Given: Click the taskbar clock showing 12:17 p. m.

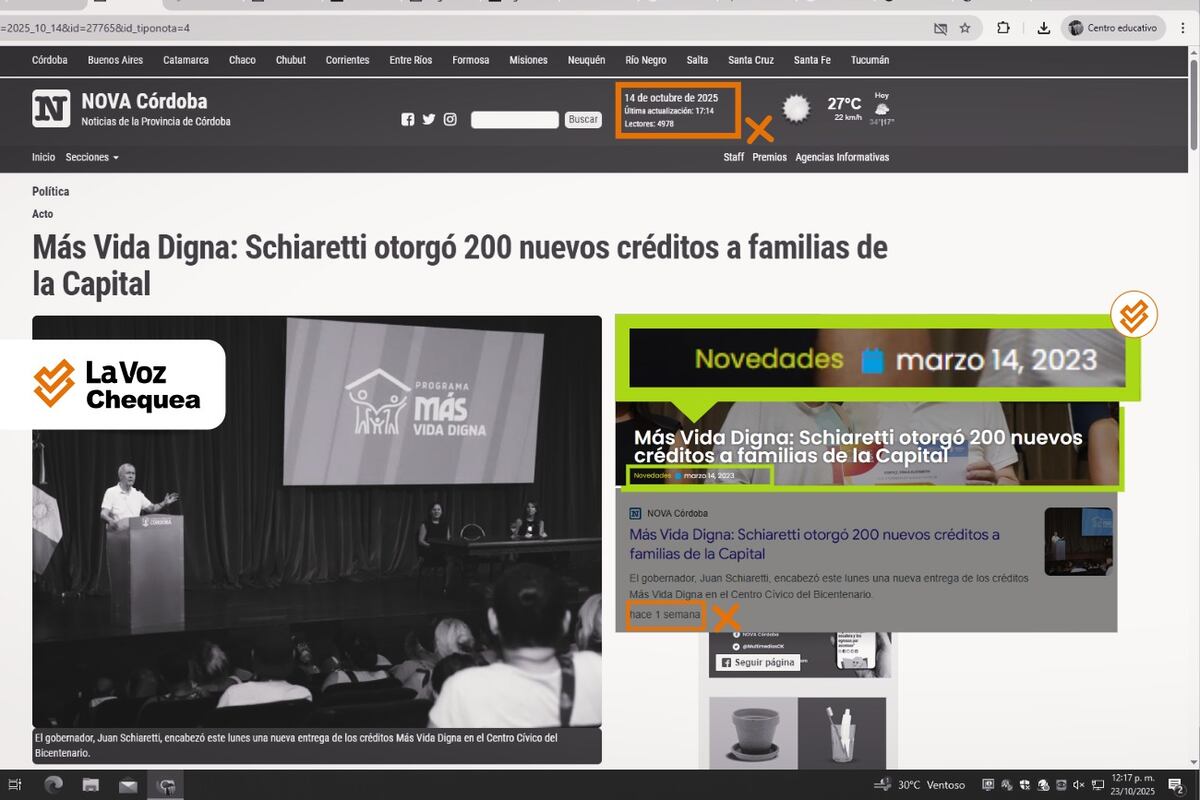Looking at the screenshot, I should [x=1133, y=785].
